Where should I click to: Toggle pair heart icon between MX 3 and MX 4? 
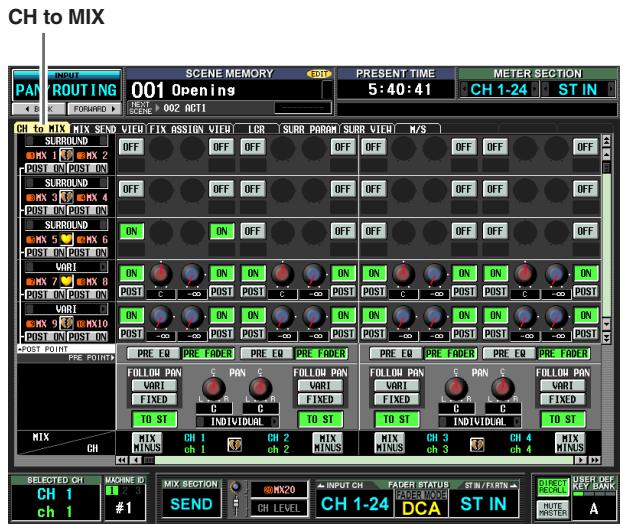pos(66,197)
